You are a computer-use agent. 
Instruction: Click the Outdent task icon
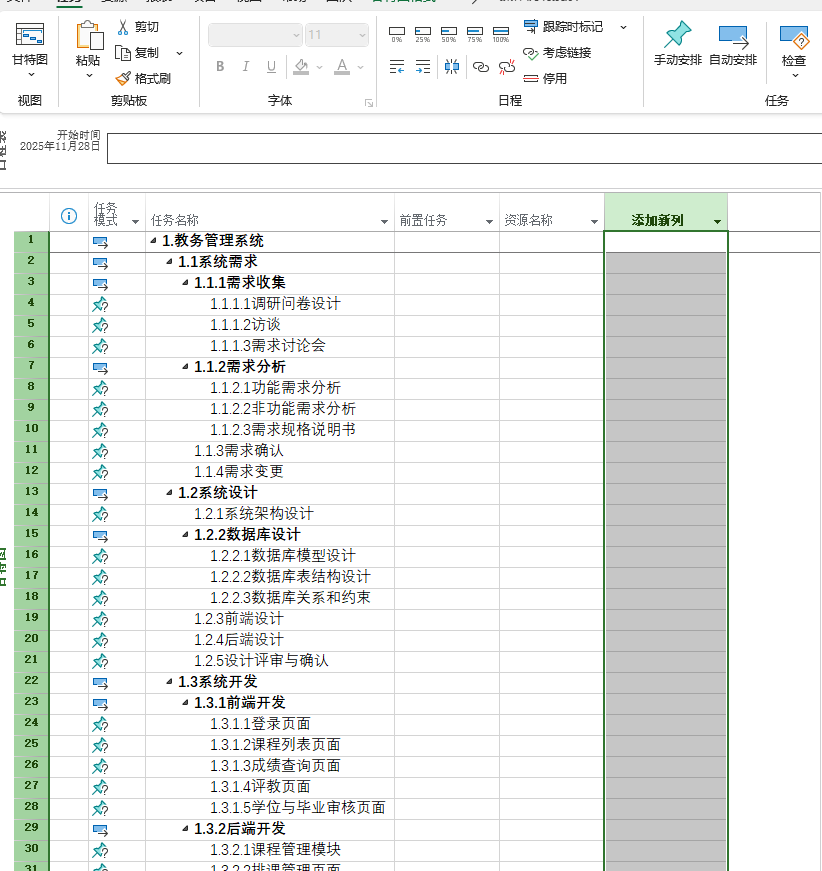397,67
